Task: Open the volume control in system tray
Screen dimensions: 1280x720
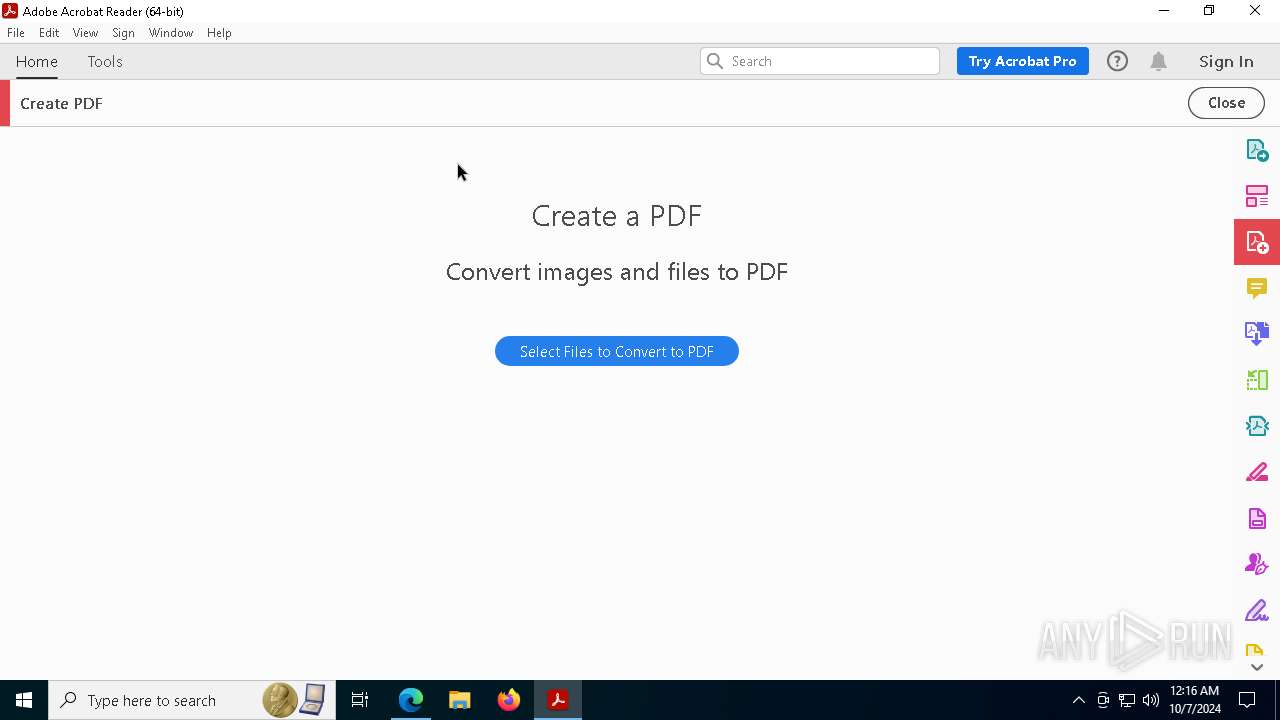Action: click(x=1151, y=700)
